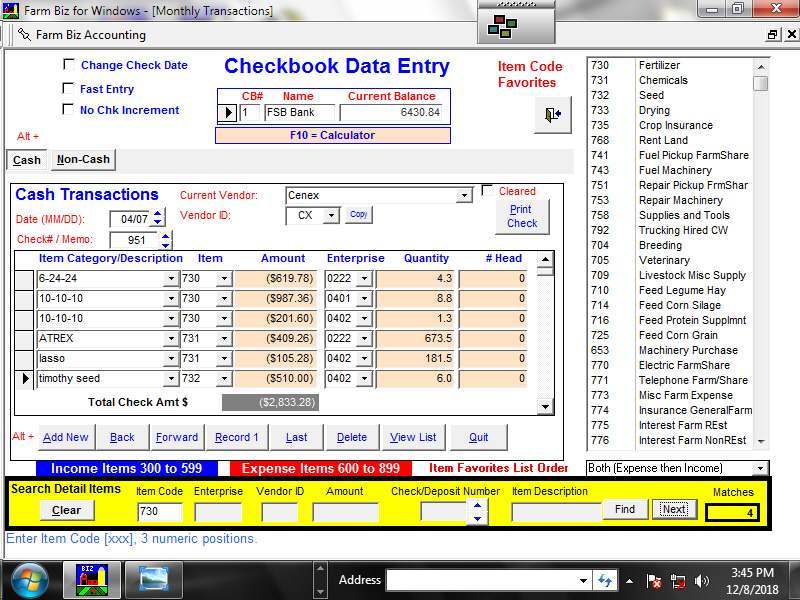
Task: Click the Item Code search field
Action: point(159,512)
